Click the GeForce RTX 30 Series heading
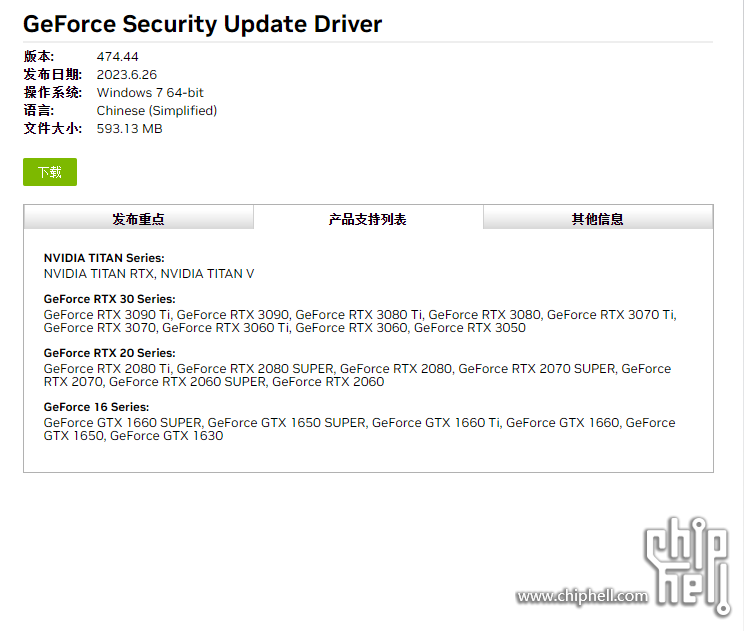Viewport: 744px width, 631px height. click(110, 299)
